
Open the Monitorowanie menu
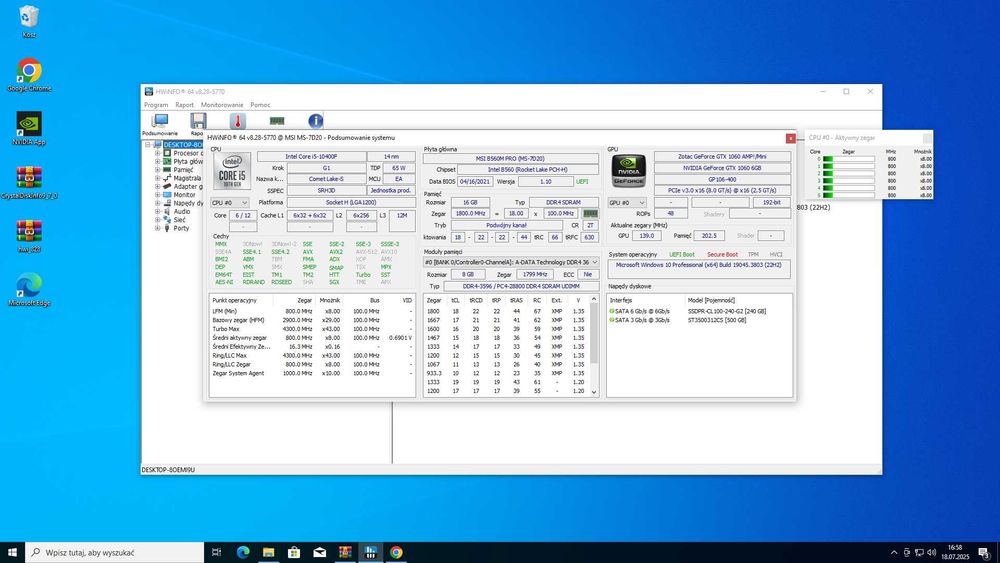click(x=221, y=105)
